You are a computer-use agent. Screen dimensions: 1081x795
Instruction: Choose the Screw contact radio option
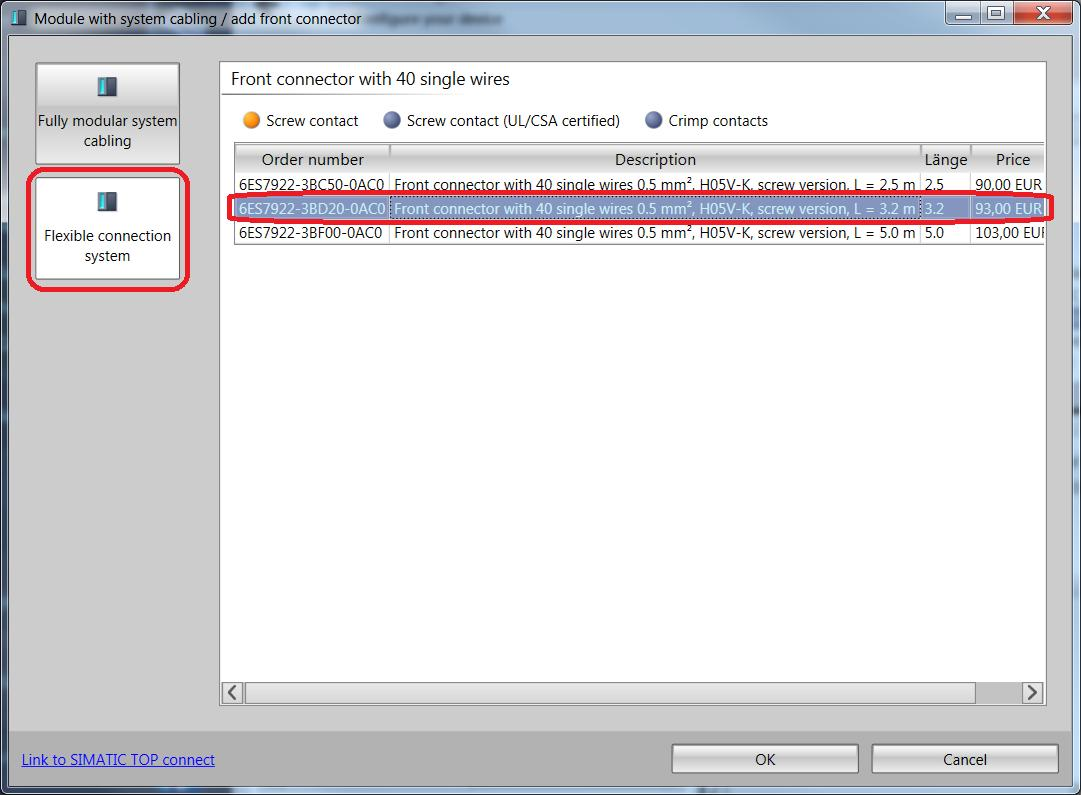301,121
